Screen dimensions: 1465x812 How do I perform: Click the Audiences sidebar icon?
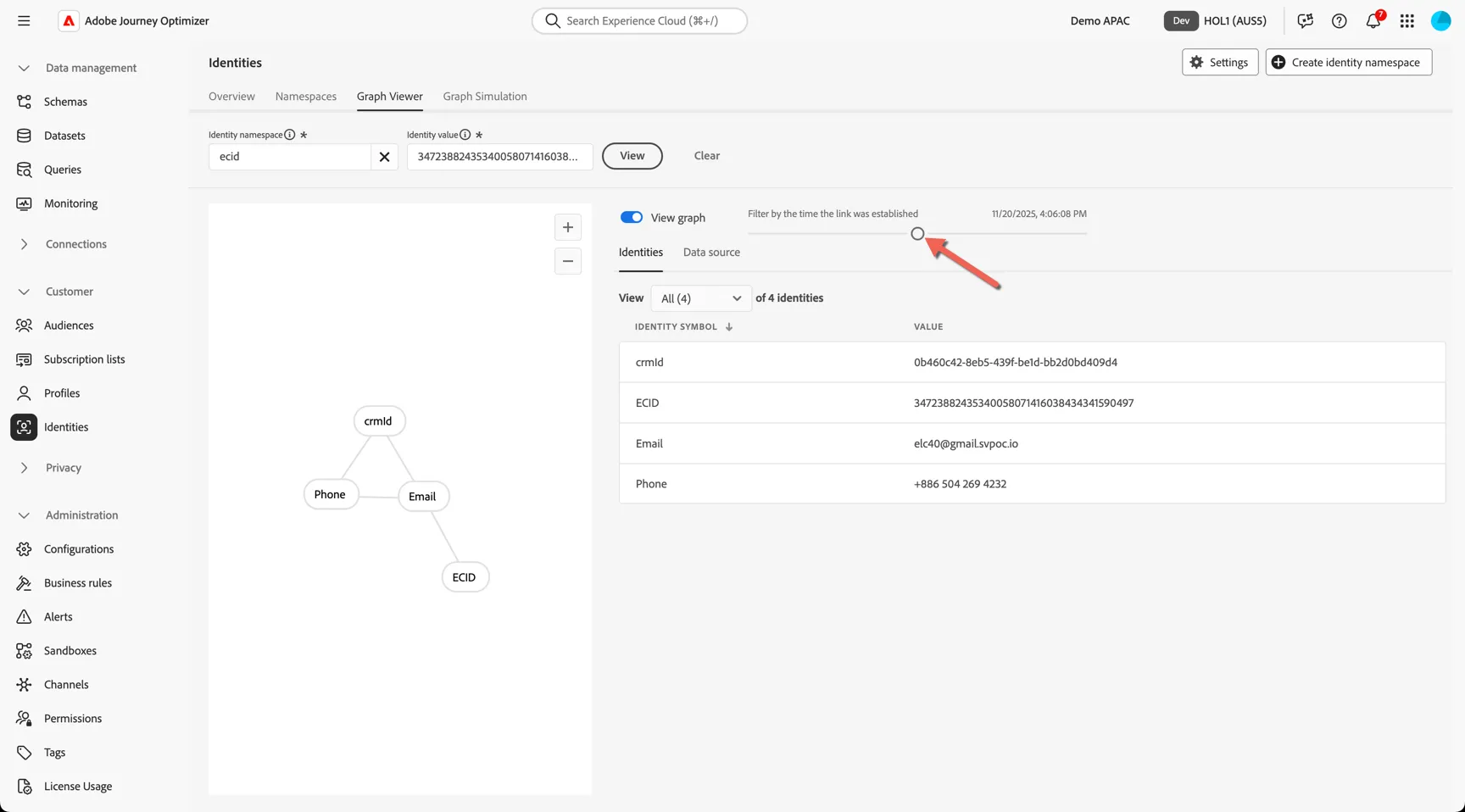click(x=24, y=325)
